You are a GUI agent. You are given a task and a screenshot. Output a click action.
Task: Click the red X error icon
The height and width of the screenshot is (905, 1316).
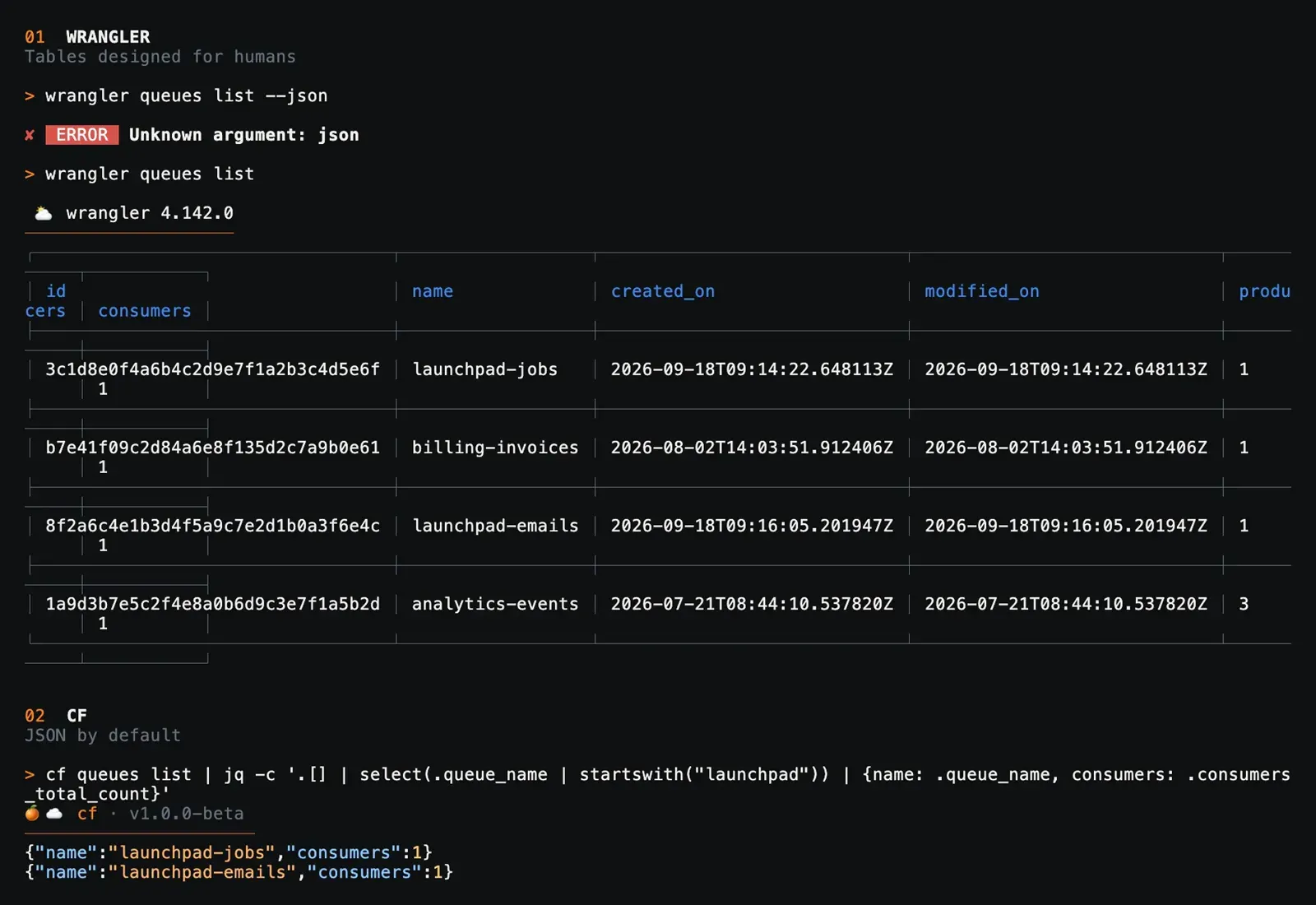tap(30, 135)
